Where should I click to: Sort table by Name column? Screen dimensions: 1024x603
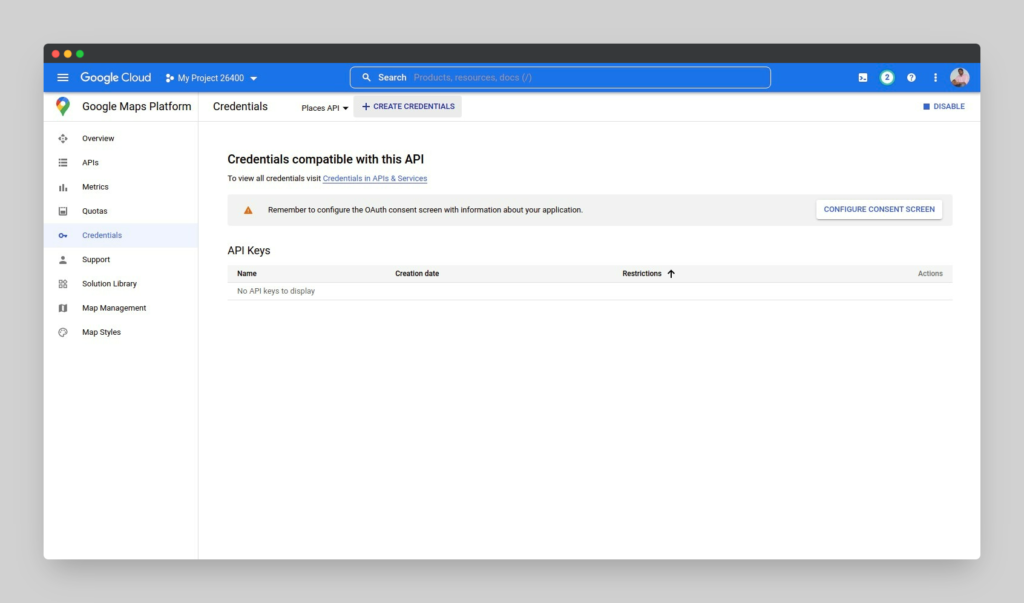click(x=247, y=274)
